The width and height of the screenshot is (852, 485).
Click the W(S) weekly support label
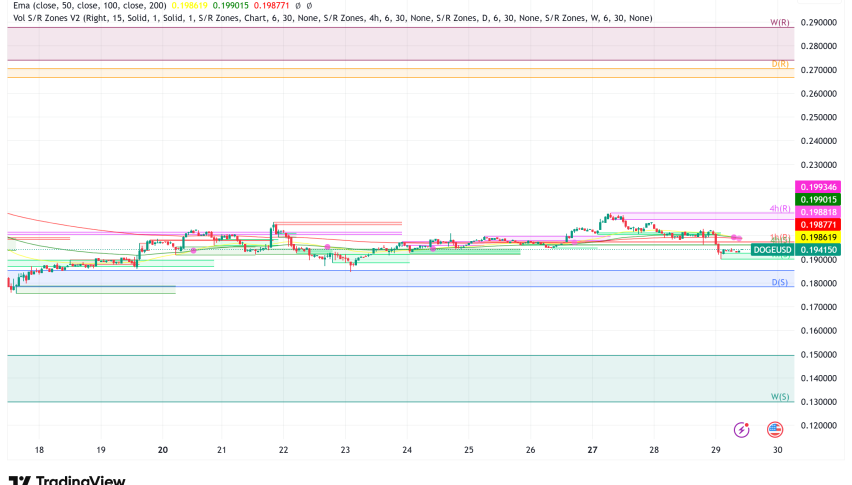click(x=781, y=396)
